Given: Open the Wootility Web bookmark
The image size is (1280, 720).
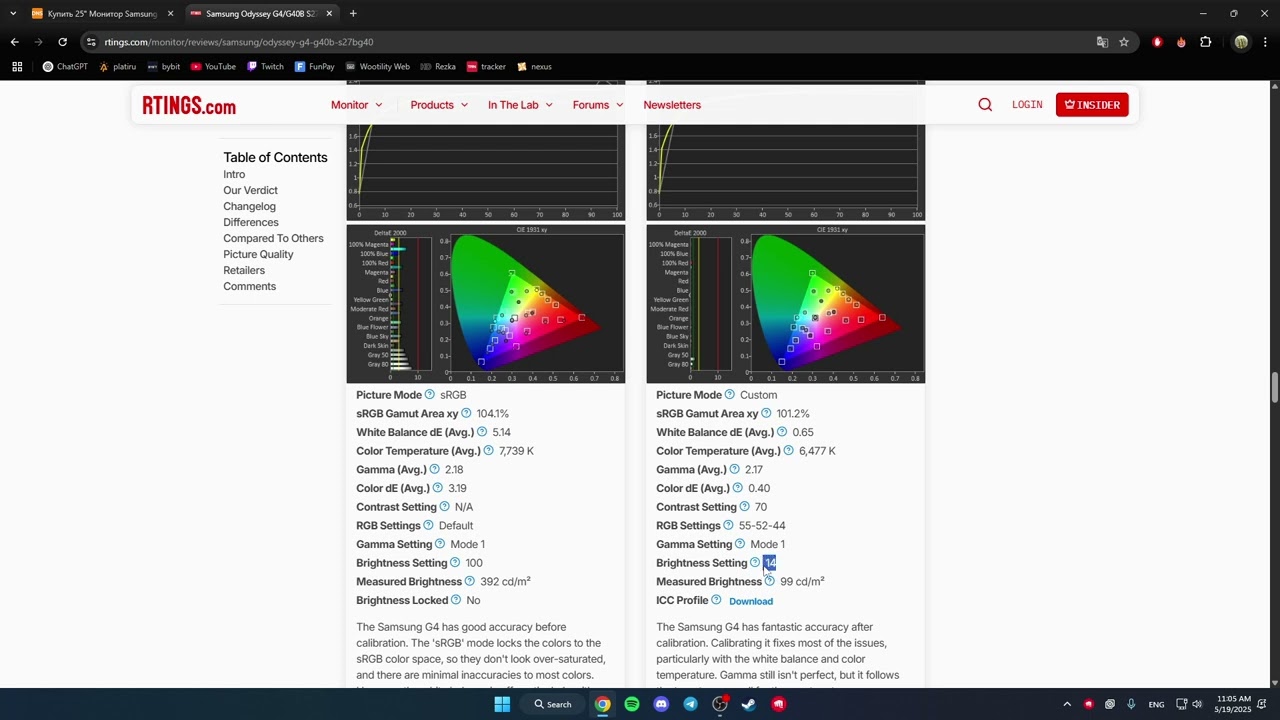Looking at the screenshot, I should (x=377, y=67).
